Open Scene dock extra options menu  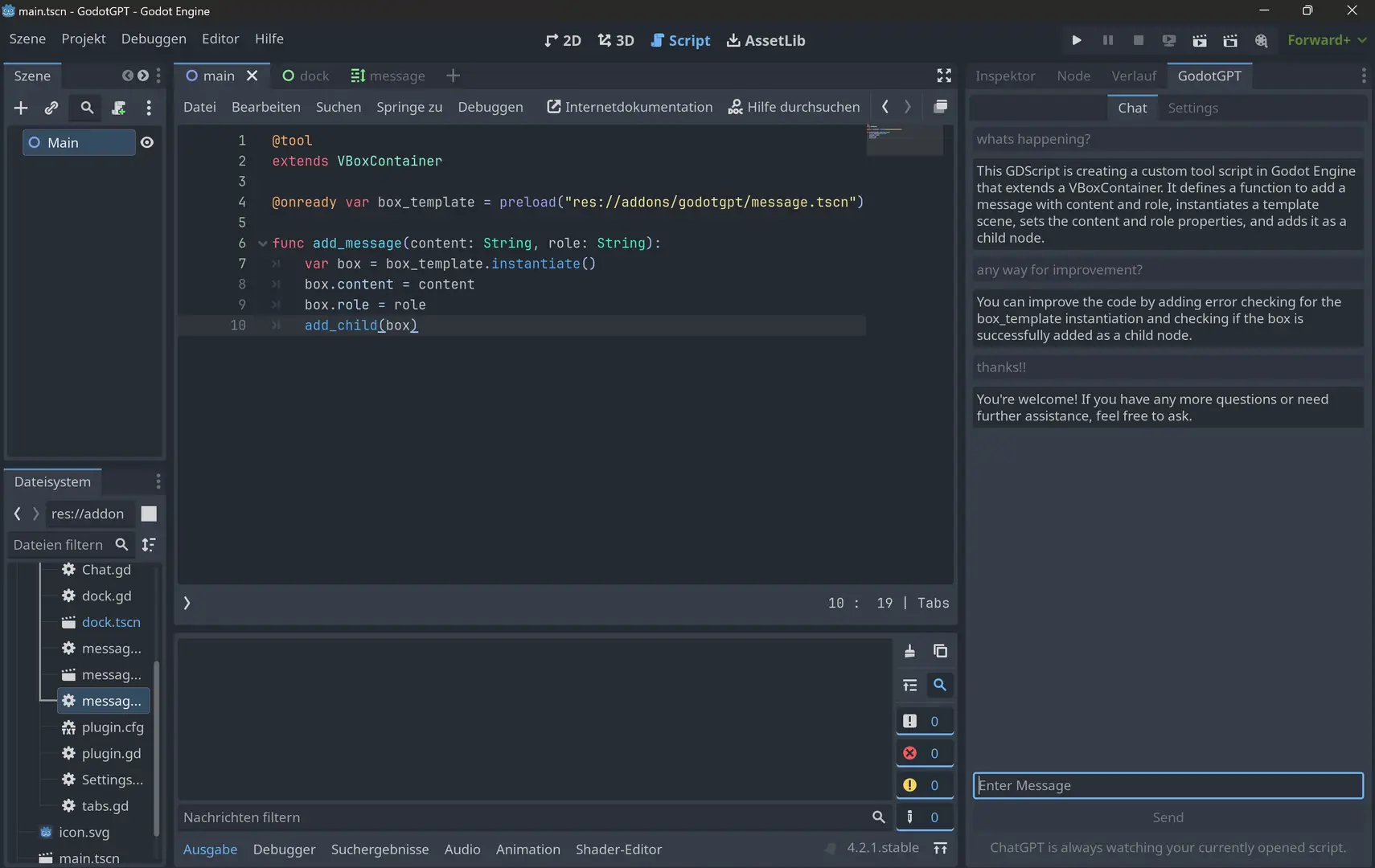pyautogui.click(x=149, y=108)
